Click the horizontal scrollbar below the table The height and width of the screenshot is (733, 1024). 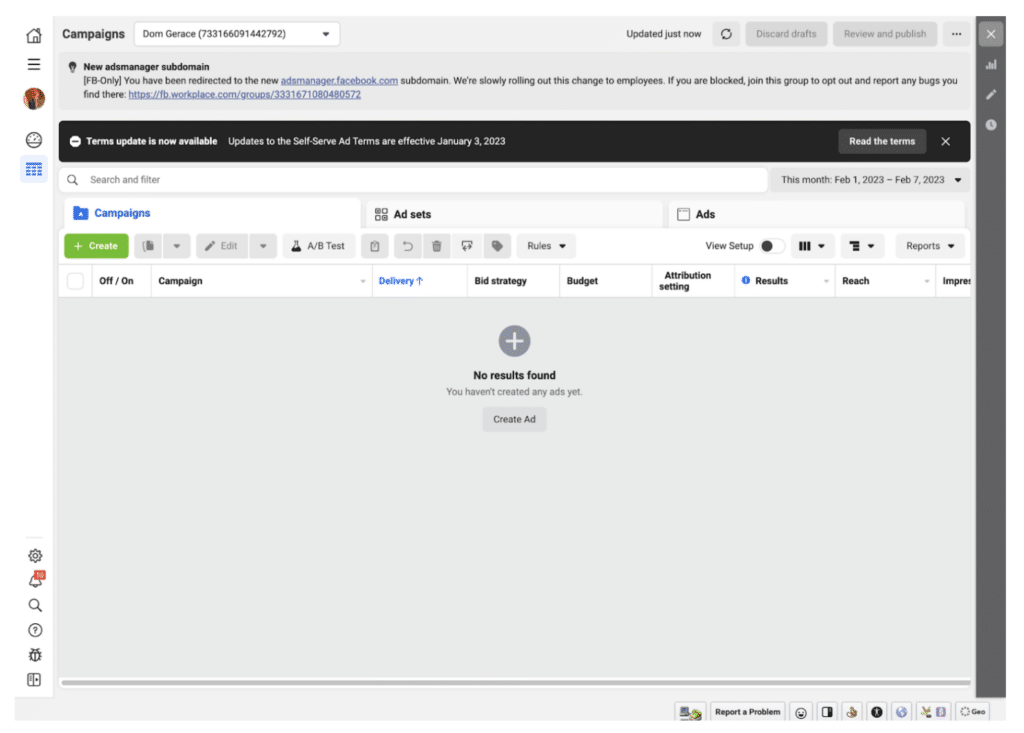[x=515, y=683]
